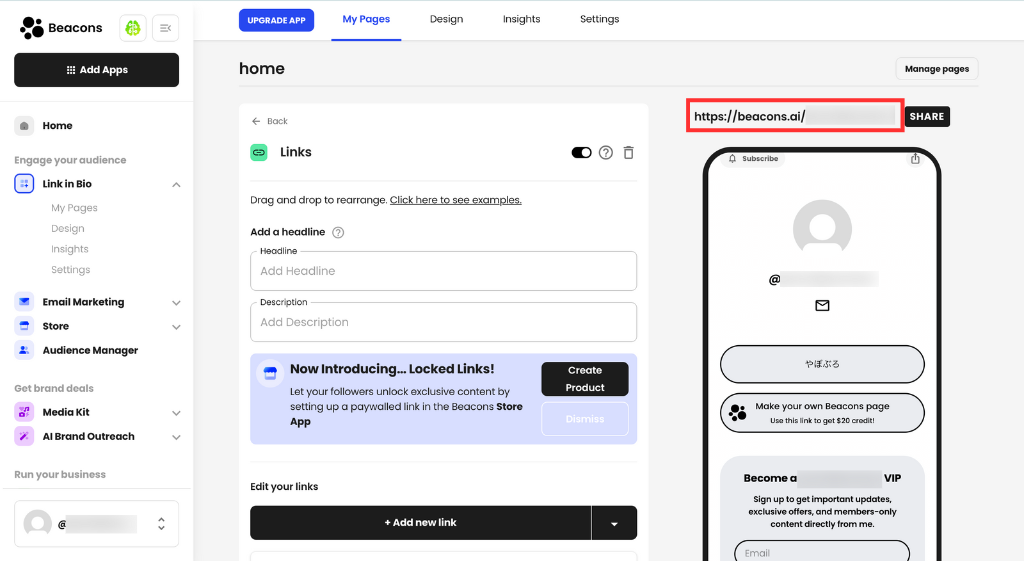The width and height of the screenshot is (1024, 561).
Task: Click the Email field in preview
Action: click(x=822, y=552)
